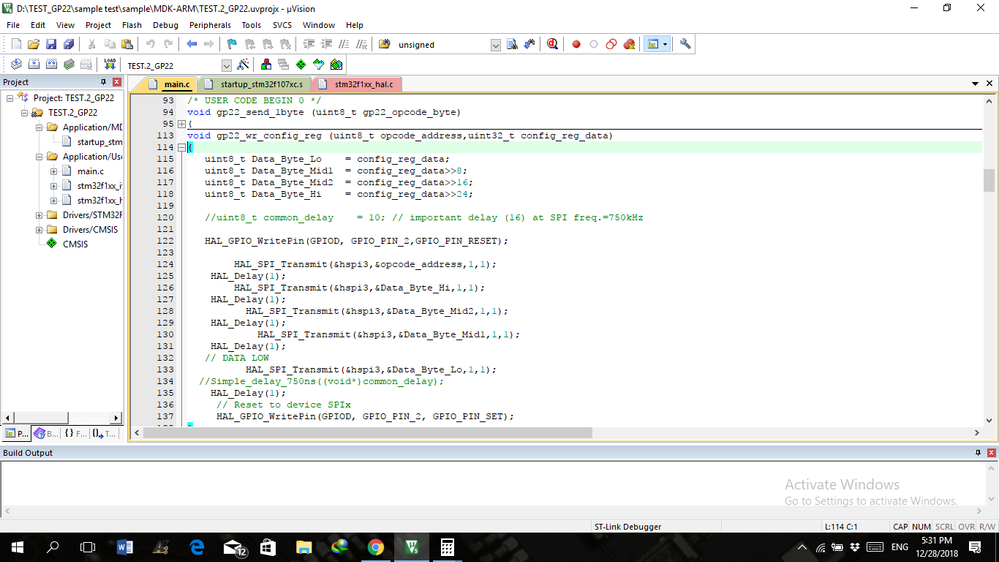Download code to flash with LOAD icon

tap(110, 64)
